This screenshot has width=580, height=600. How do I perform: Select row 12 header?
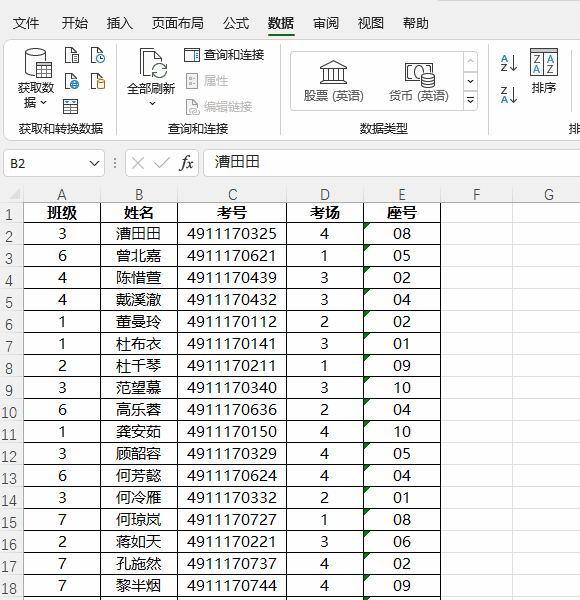9,456
